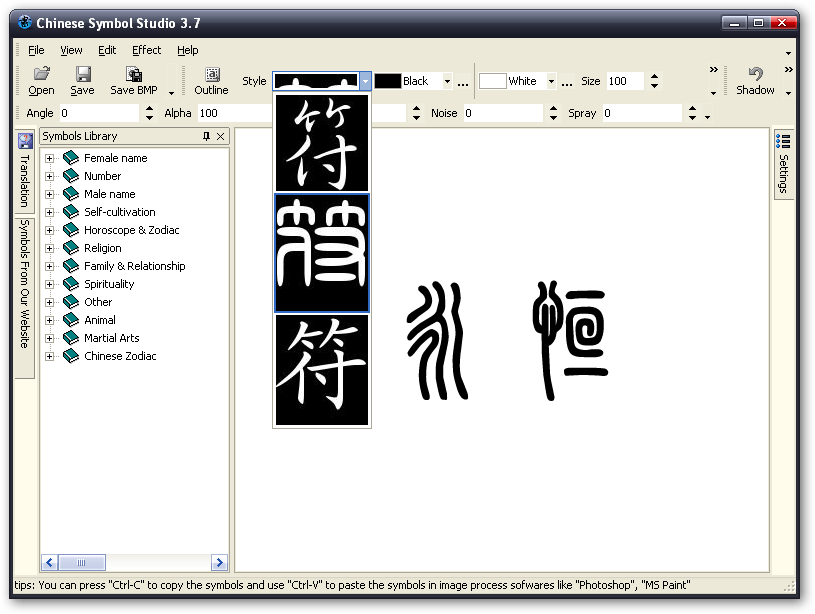Select the middle seal-script style thumbnail
815x614 pixels.
[322, 253]
